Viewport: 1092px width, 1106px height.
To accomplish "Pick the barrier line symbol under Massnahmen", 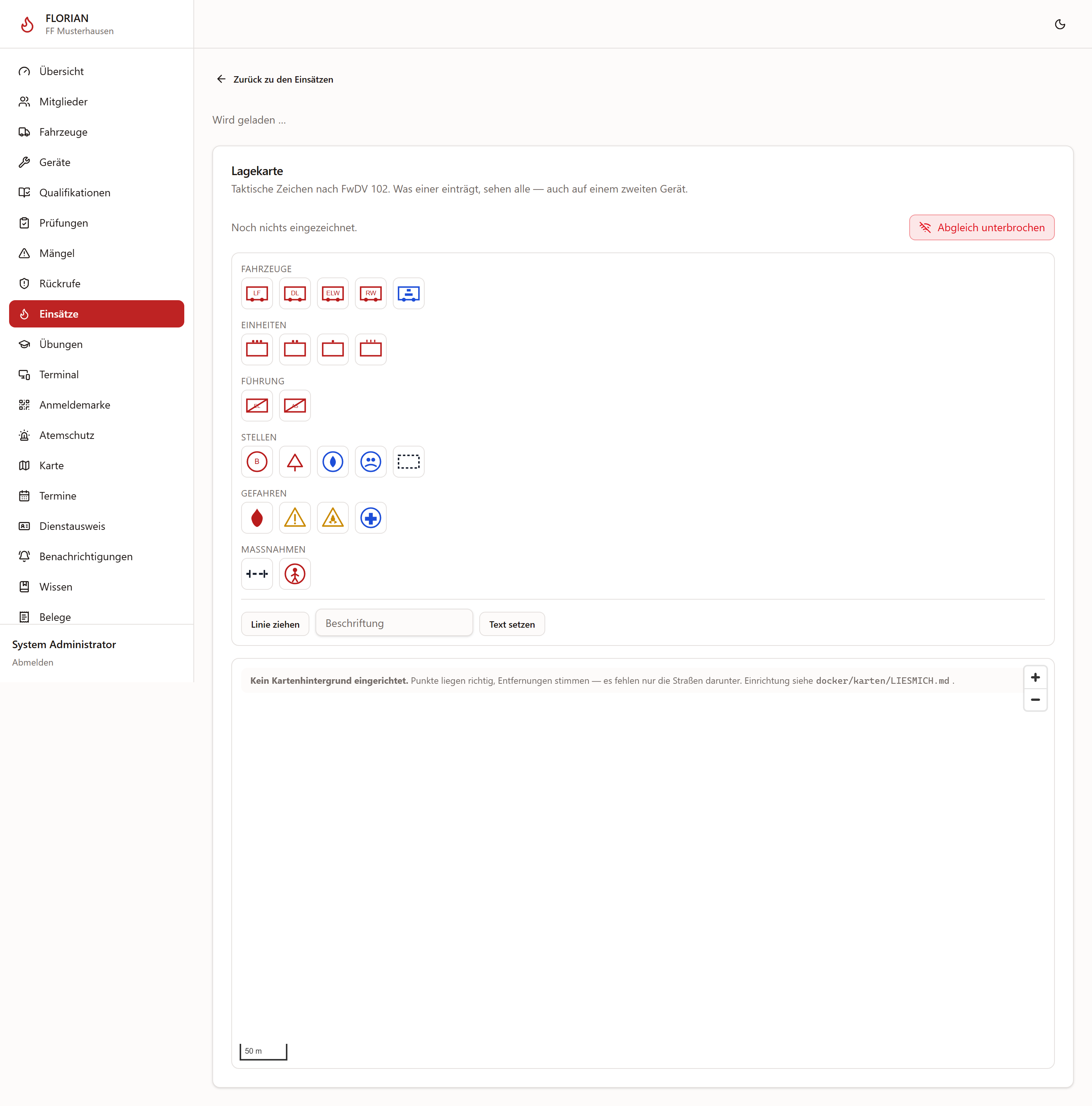I will coord(257,574).
